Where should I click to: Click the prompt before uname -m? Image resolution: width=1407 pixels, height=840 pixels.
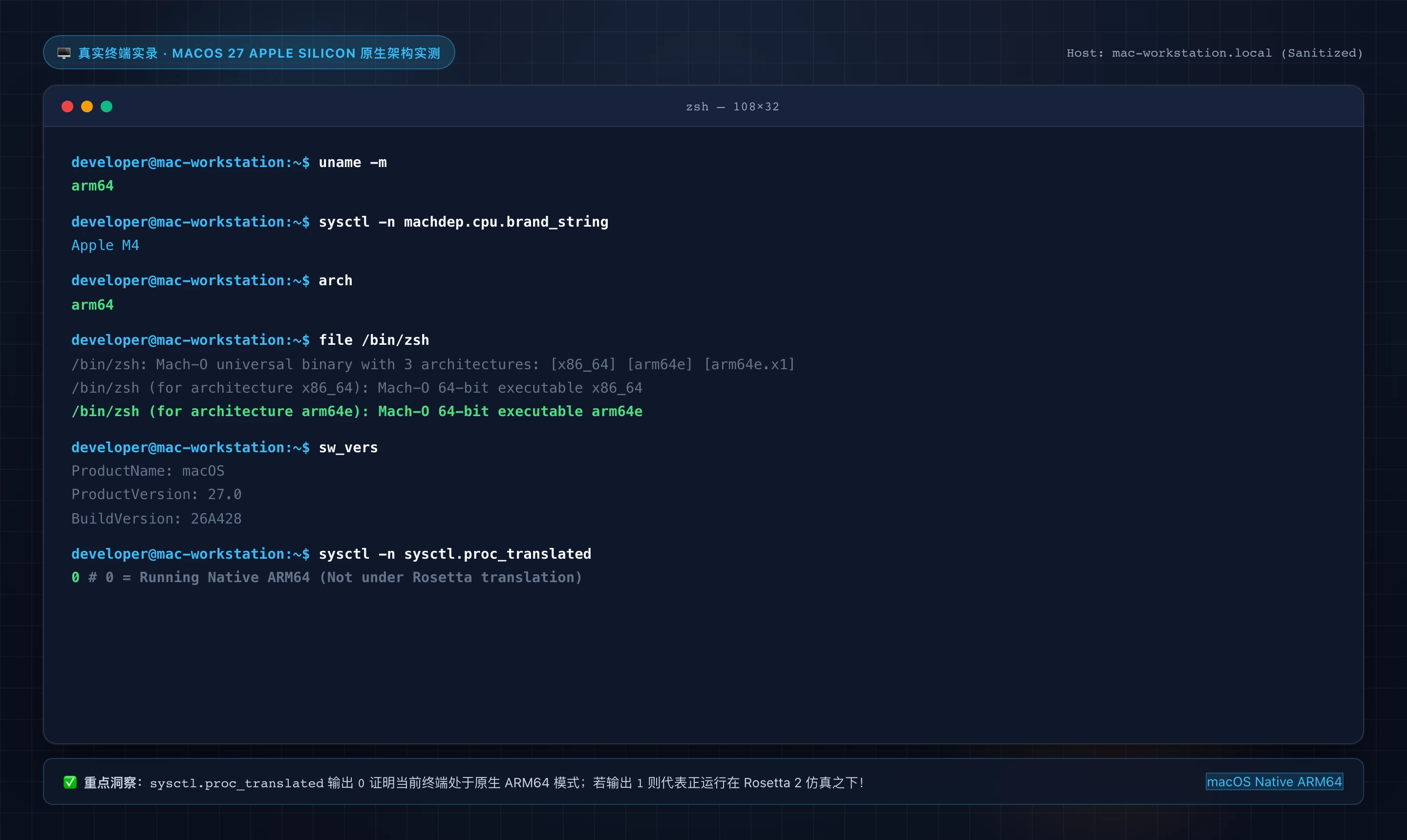click(190, 163)
